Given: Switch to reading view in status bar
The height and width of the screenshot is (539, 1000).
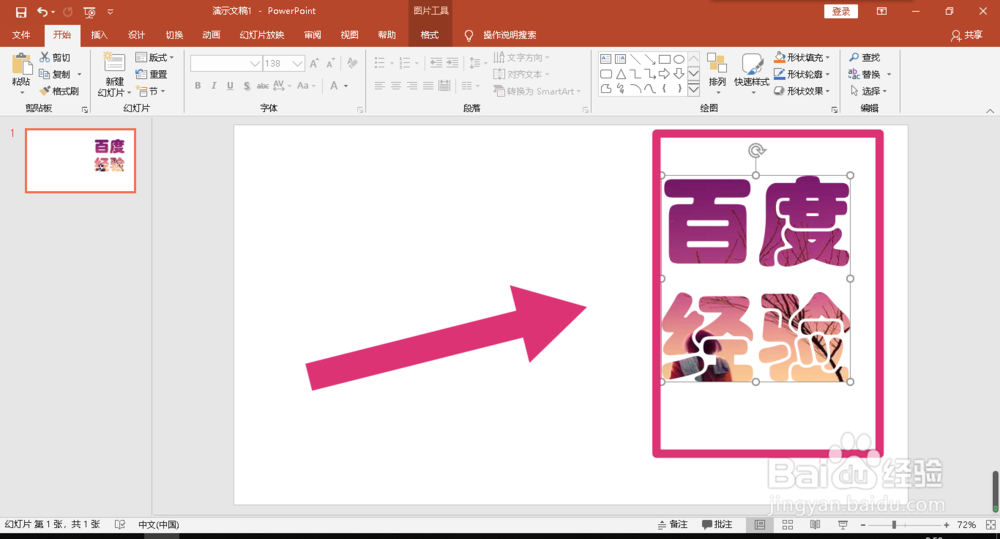Looking at the screenshot, I should point(814,524).
